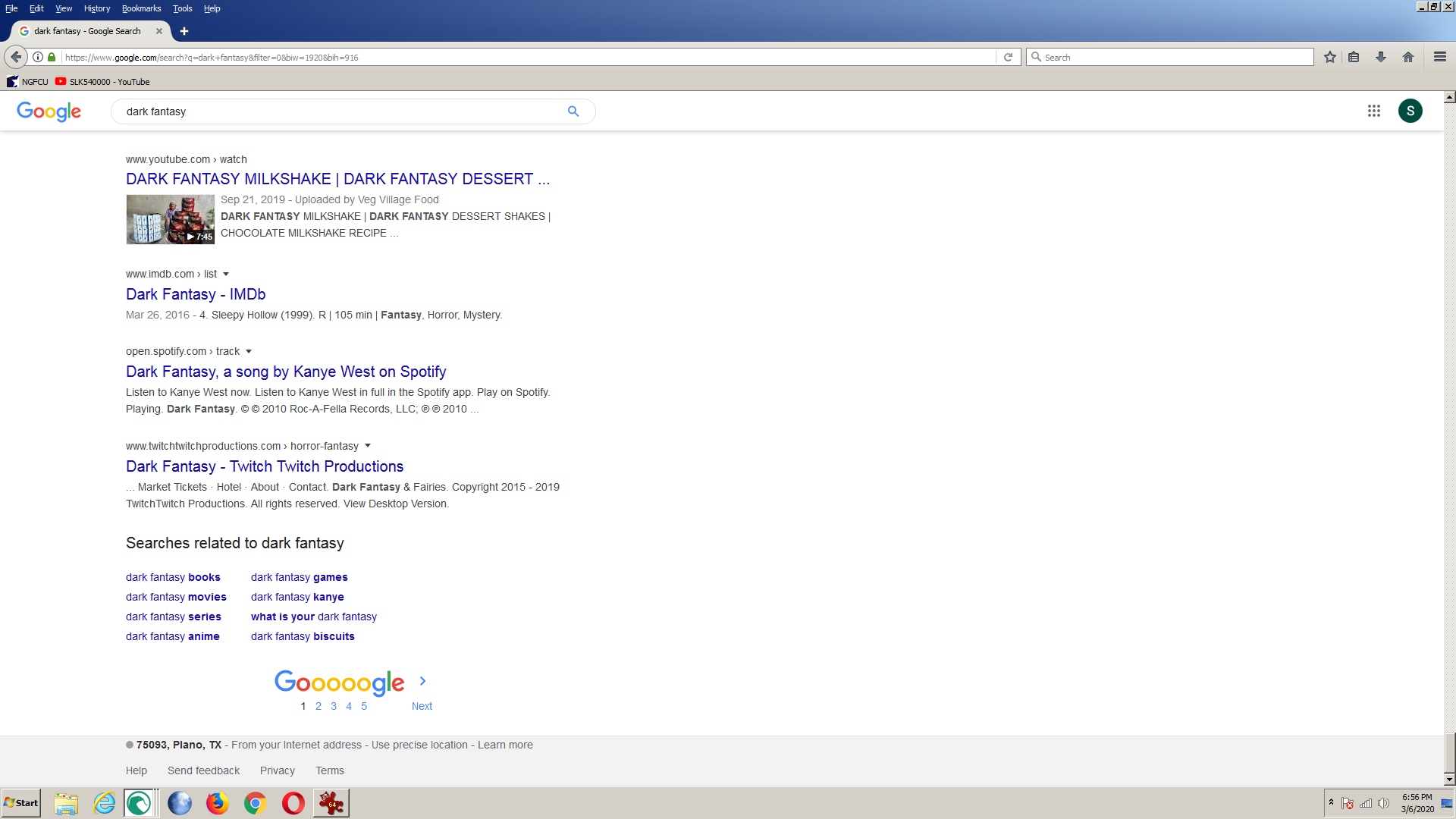This screenshot has width=1456, height=819.
Task: Go back using browser back arrow
Action: tap(16, 57)
